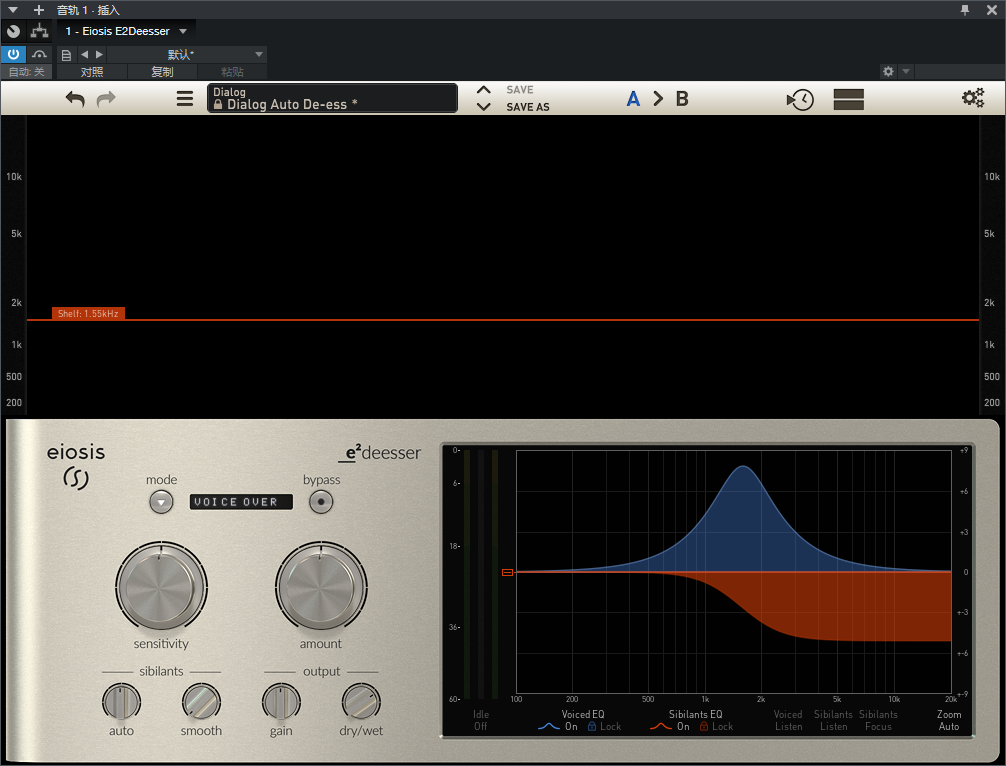Enable Voiced Listen
The height and width of the screenshot is (766, 1006).
pos(788,720)
